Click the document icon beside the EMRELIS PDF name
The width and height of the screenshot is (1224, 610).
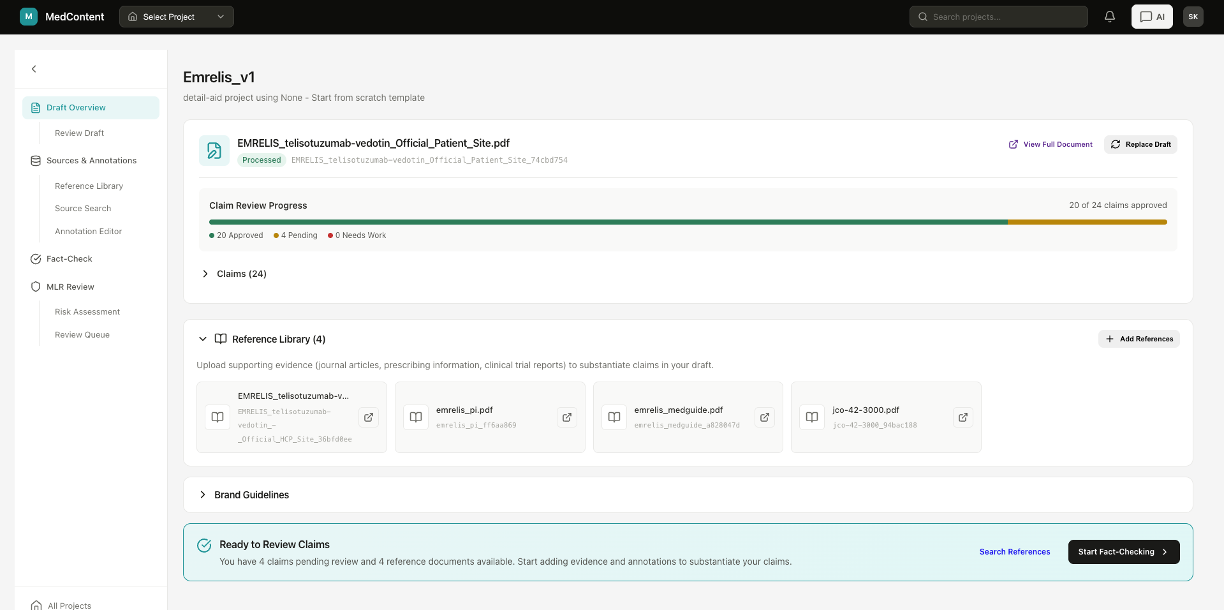(x=214, y=150)
